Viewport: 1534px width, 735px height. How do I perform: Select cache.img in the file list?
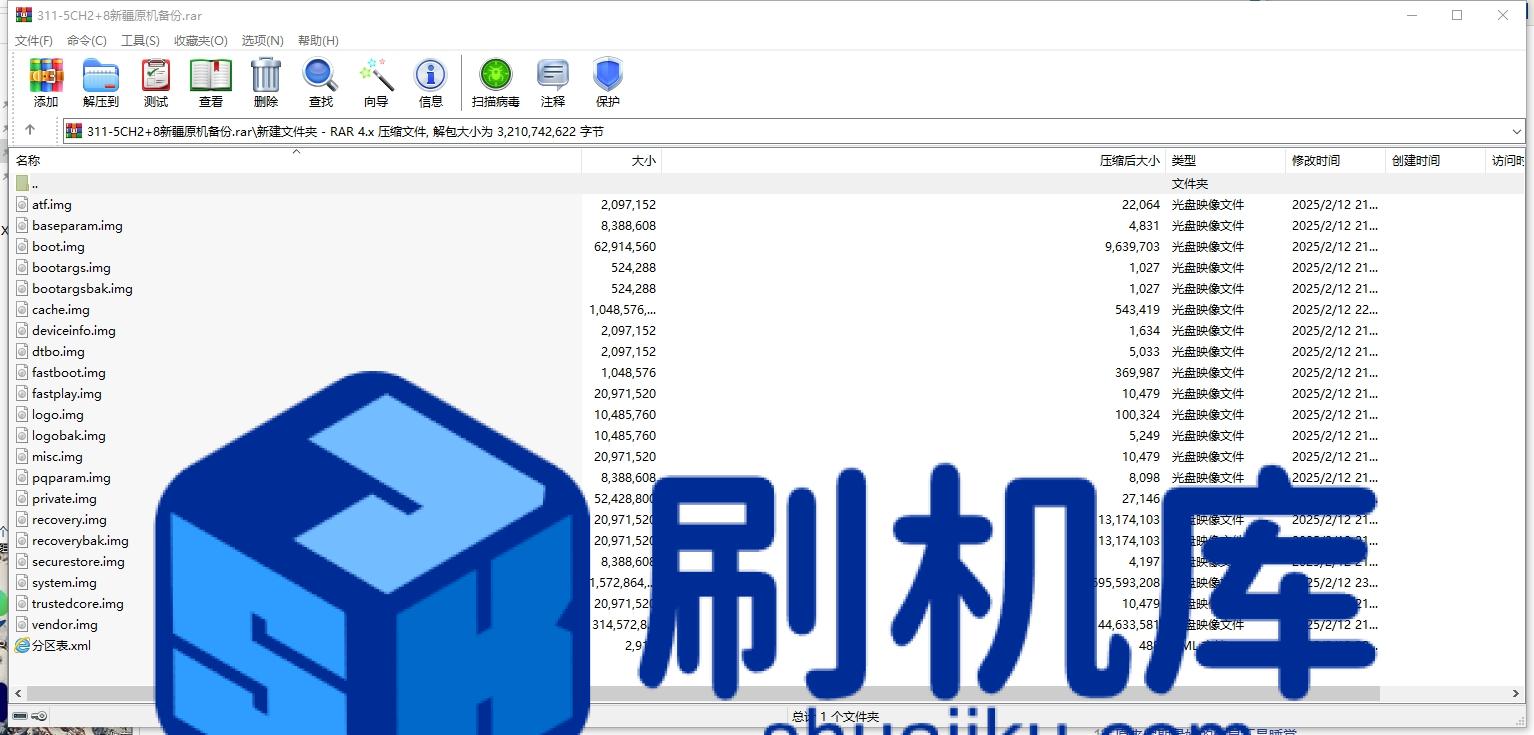pos(61,309)
